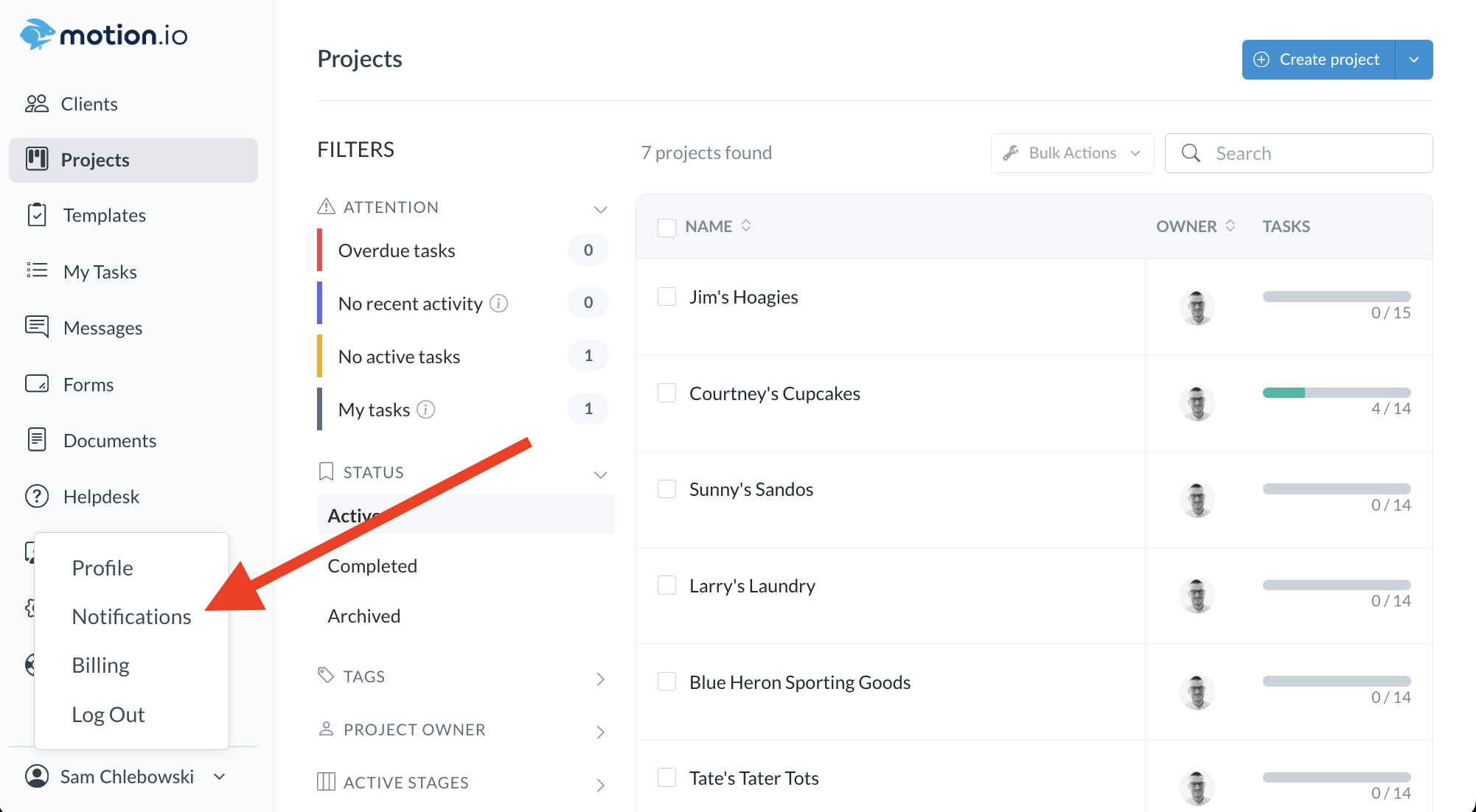The width and height of the screenshot is (1476, 812).
Task: Open the Sunny's Sandos project
Action: pos(751,490)
